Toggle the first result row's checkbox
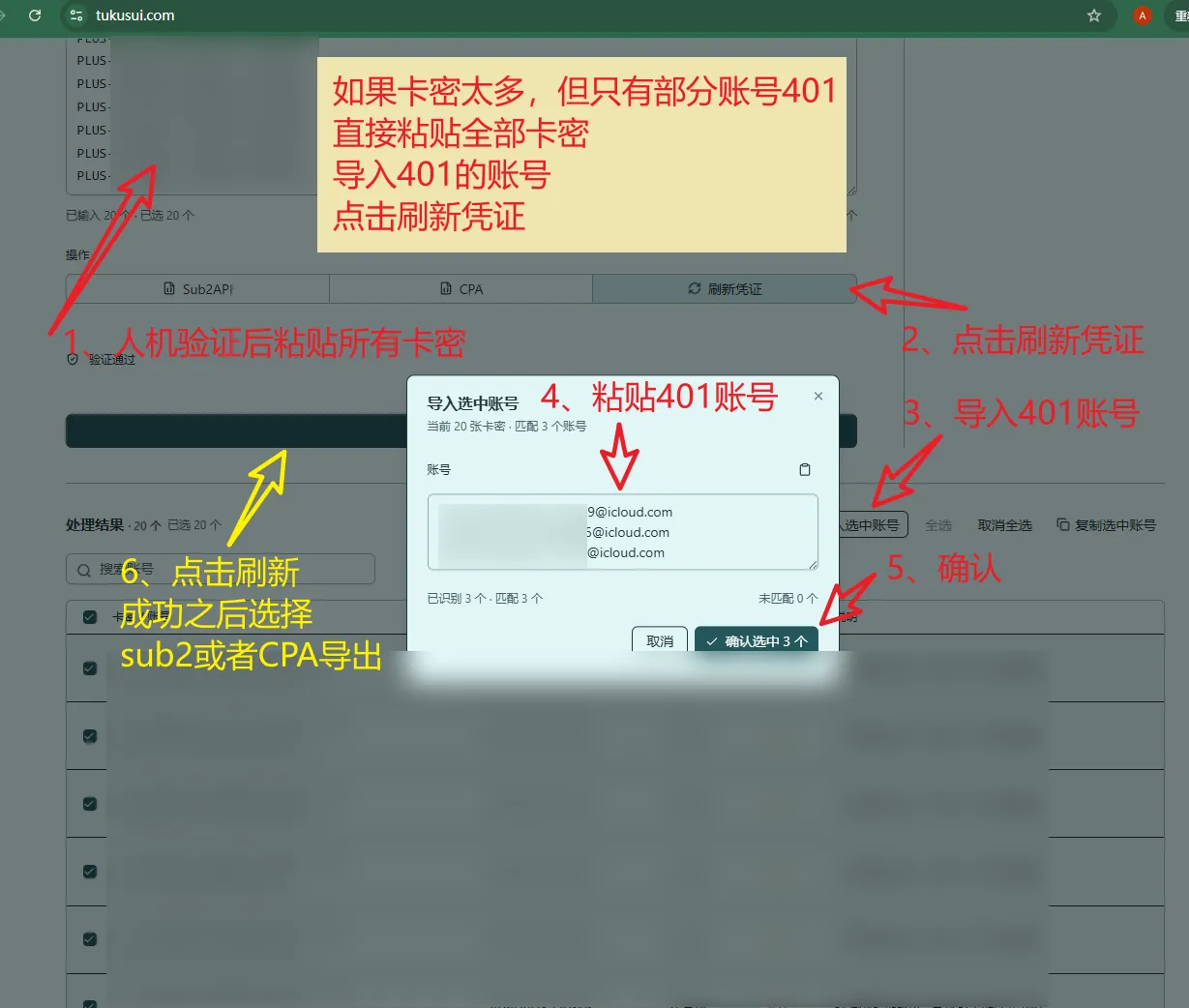 click(x=90, y=668)
